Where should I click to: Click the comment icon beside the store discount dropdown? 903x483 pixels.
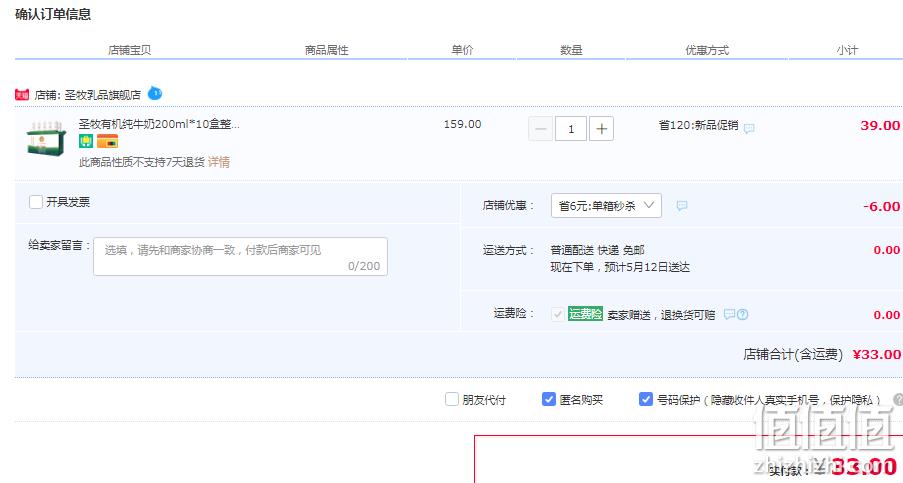click(681, 206)
